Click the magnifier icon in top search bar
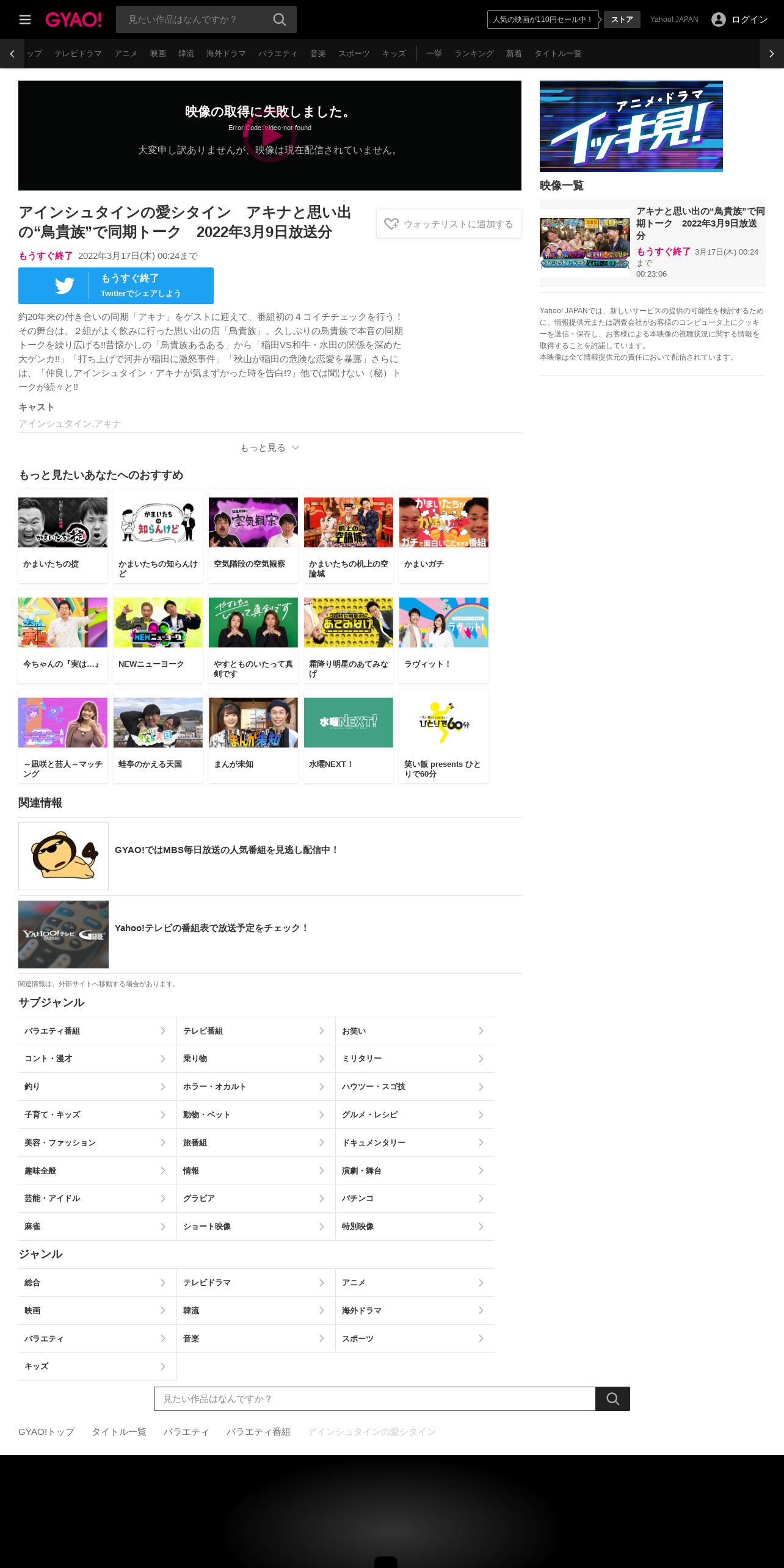 tap(280, 20)
